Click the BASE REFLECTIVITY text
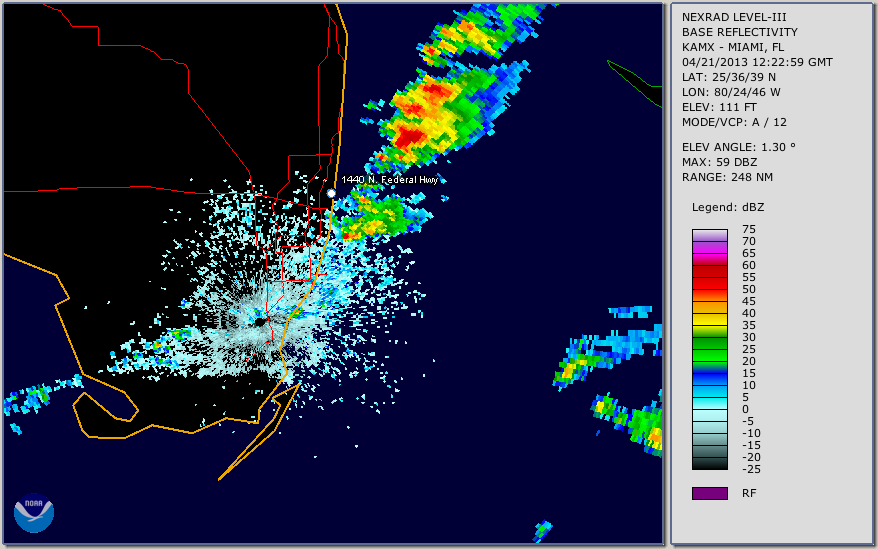The height and width of the screenshot is (549, 878). pyautogui.click(x=740, y=32)
